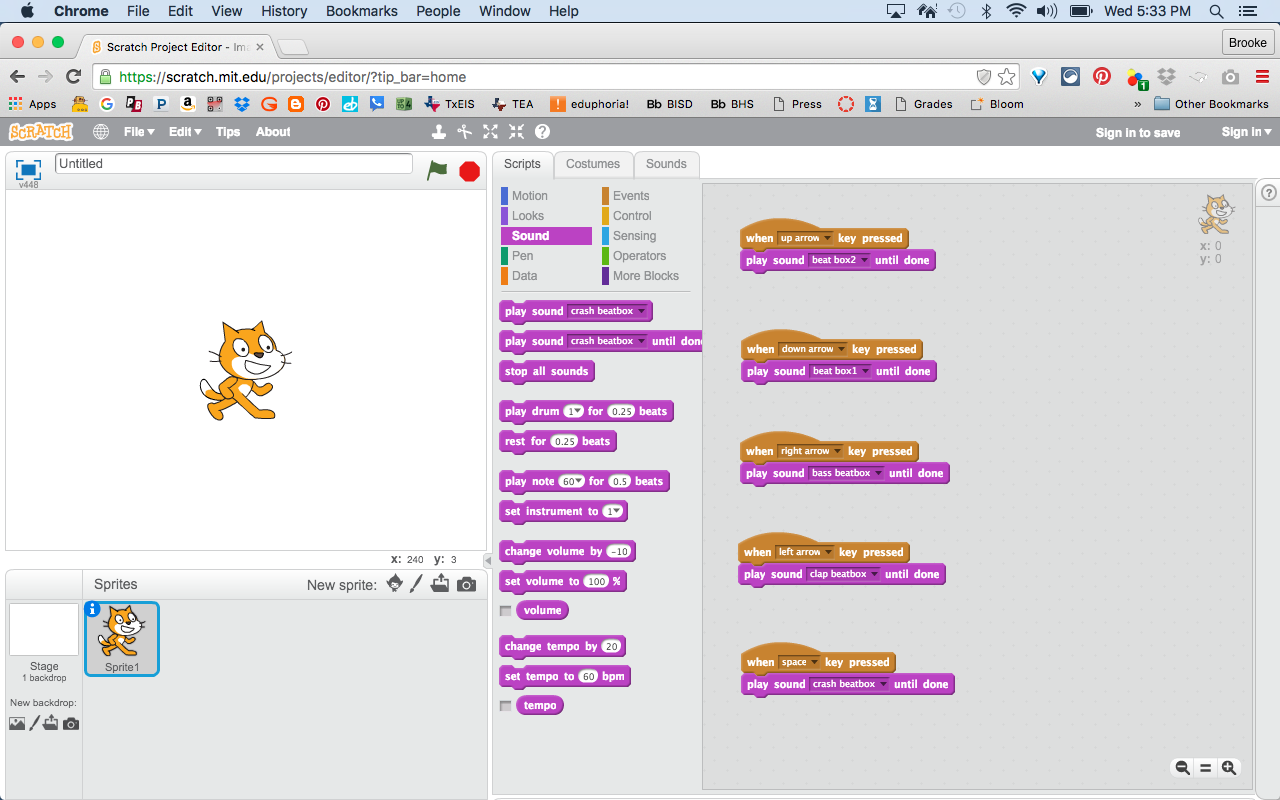Select the Motion block category
The height and width of the screenshot is (800, 1280).
[529, 196]
